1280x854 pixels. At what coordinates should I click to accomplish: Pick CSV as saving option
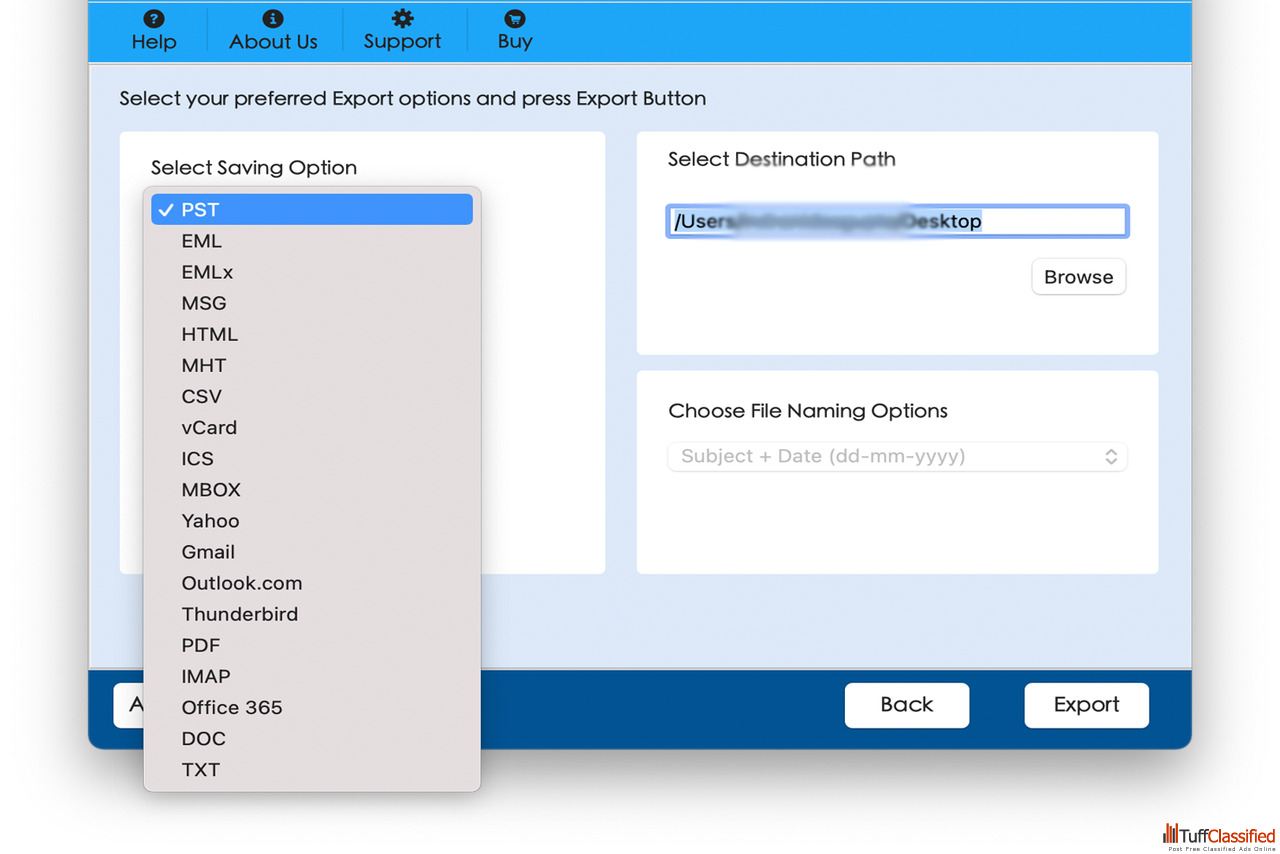[x=312, y=396]
